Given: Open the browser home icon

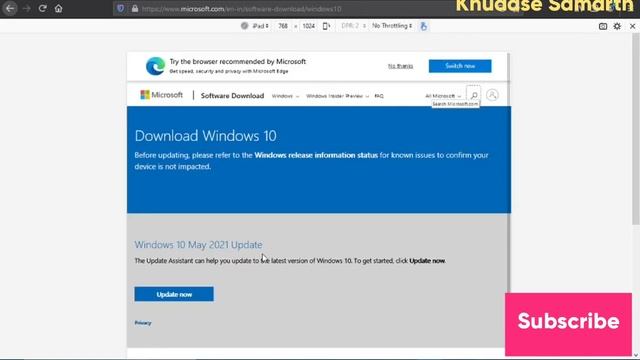Looking at the screenshot, I should [x=58, y=8].
